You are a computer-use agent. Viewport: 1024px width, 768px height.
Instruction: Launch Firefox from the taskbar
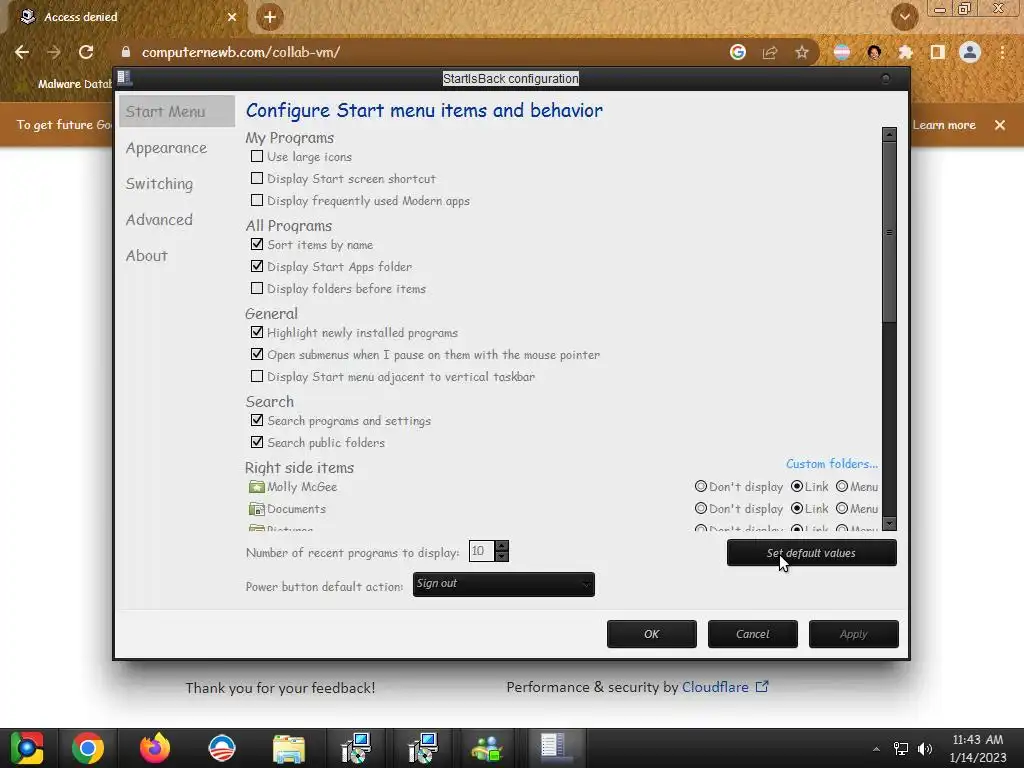(x=155, y=748)
